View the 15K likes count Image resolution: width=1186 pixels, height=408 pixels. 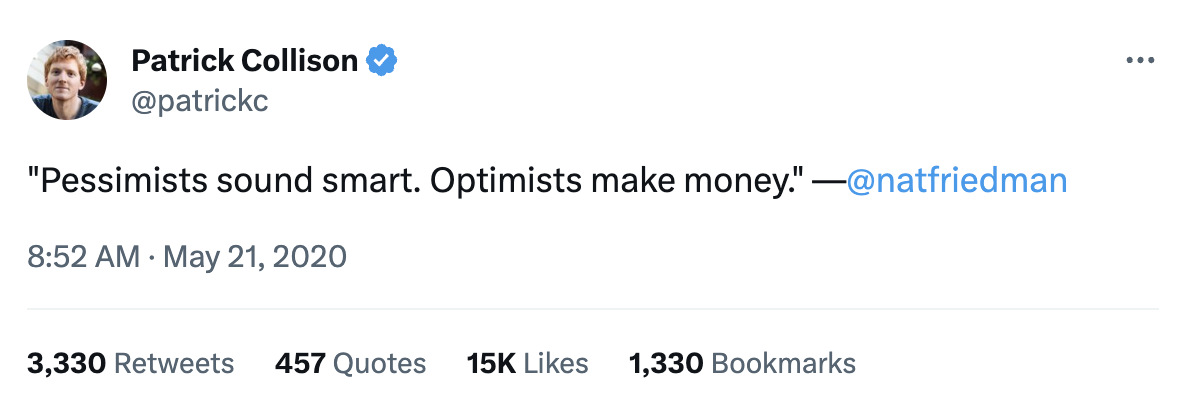[x=490, y=363]
